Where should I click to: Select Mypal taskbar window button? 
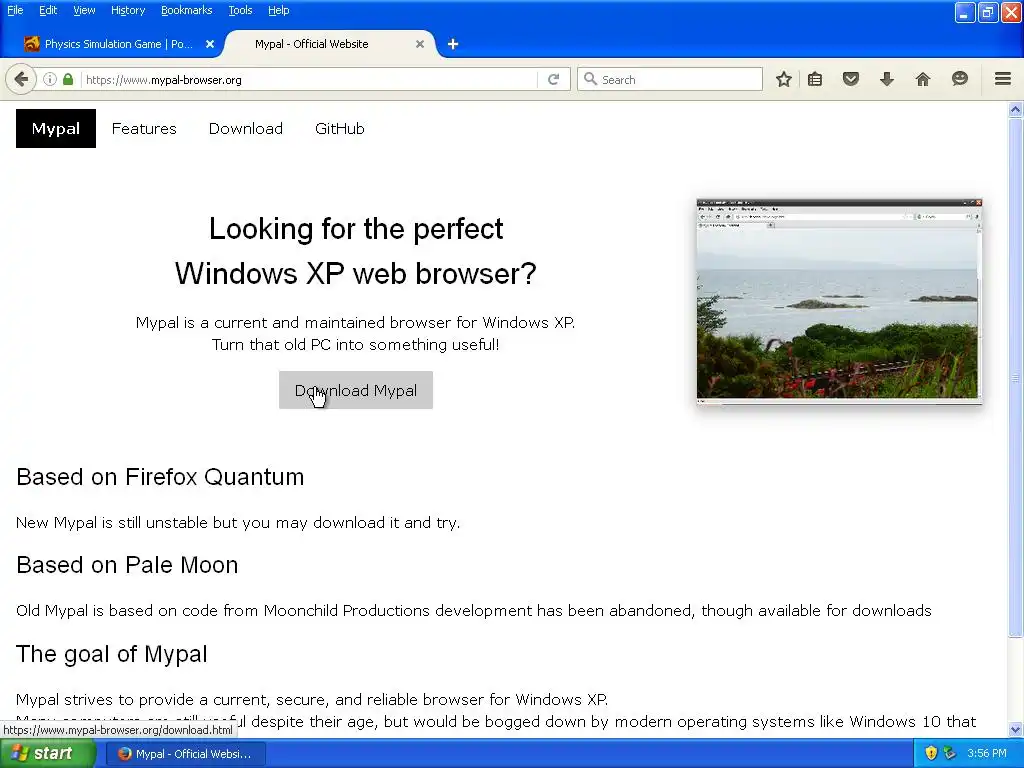point(185,754)
